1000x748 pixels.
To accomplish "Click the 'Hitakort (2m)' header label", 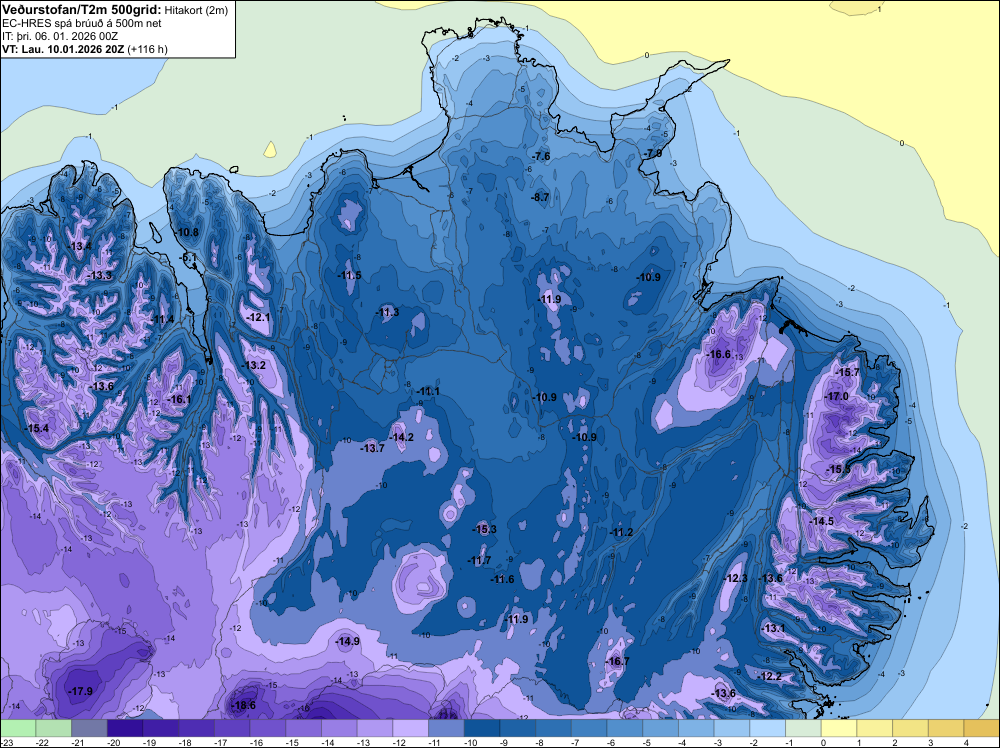I will point(196,10).
